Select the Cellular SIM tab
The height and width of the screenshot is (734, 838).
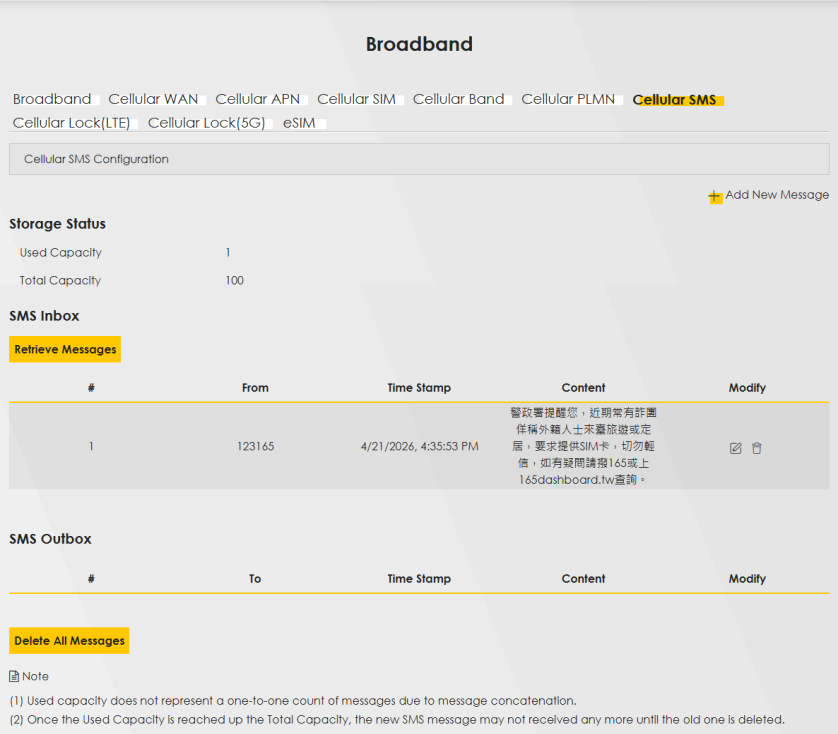coord(356,99)
